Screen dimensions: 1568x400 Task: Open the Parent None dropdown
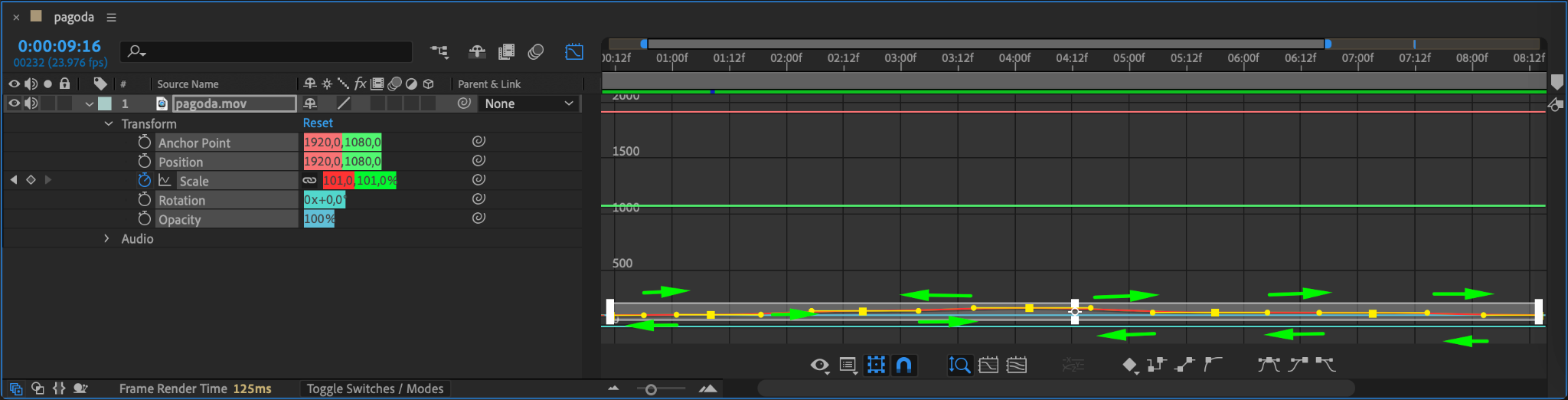(x=529, y=103)
